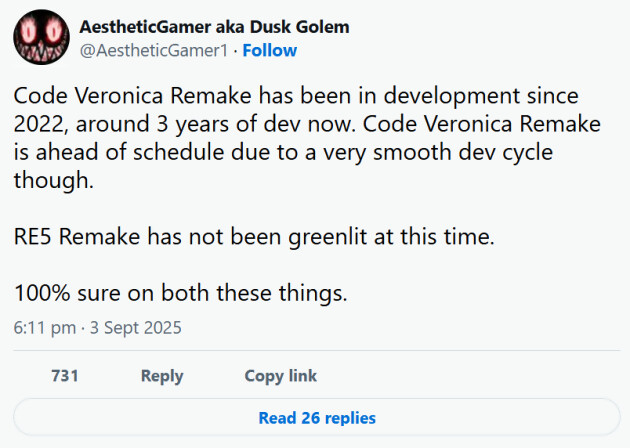The image size is (630, 448).
Task: Click the first Code Veronica Remake paragraph
Action: 307,138
